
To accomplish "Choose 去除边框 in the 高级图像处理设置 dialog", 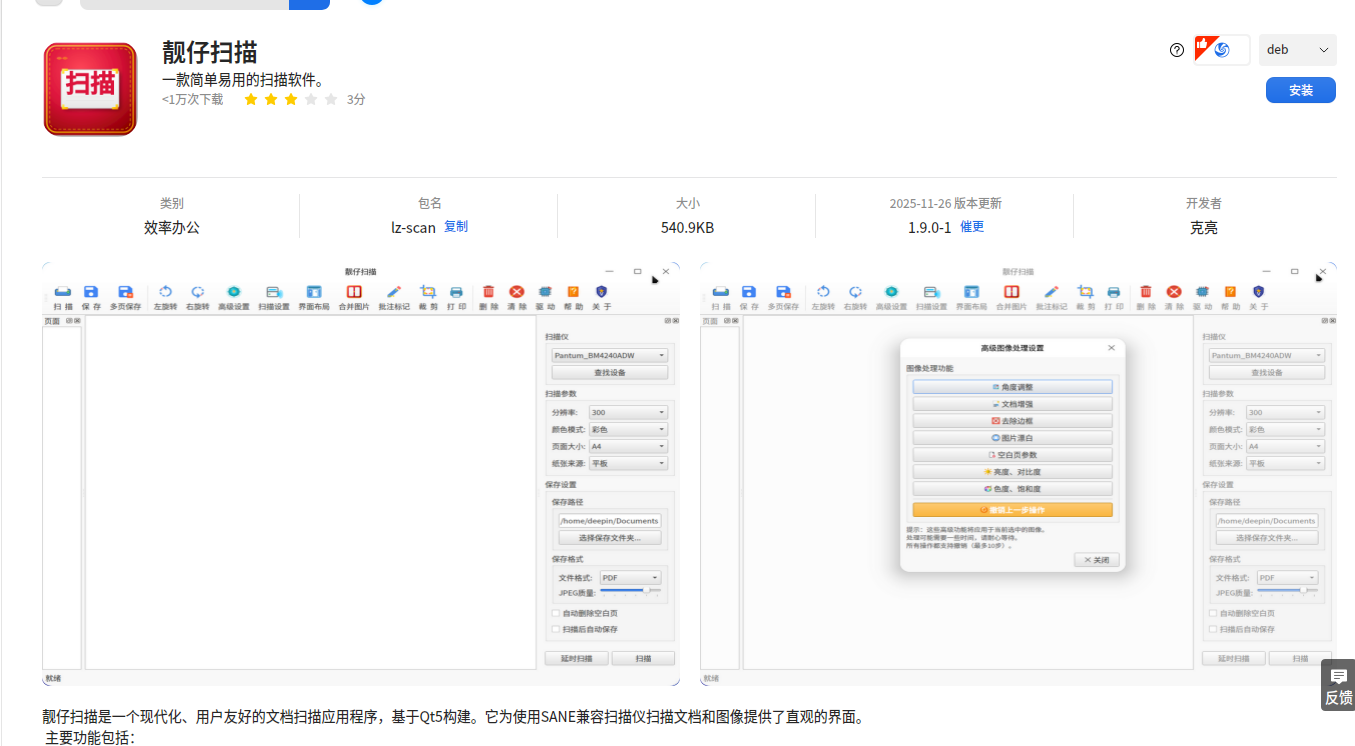I will pyautogui.click(x=1012, y=421).
